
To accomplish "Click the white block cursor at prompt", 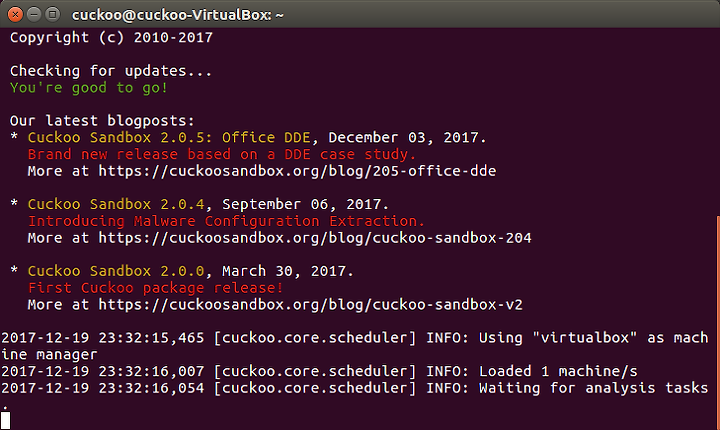I will 6,420.
